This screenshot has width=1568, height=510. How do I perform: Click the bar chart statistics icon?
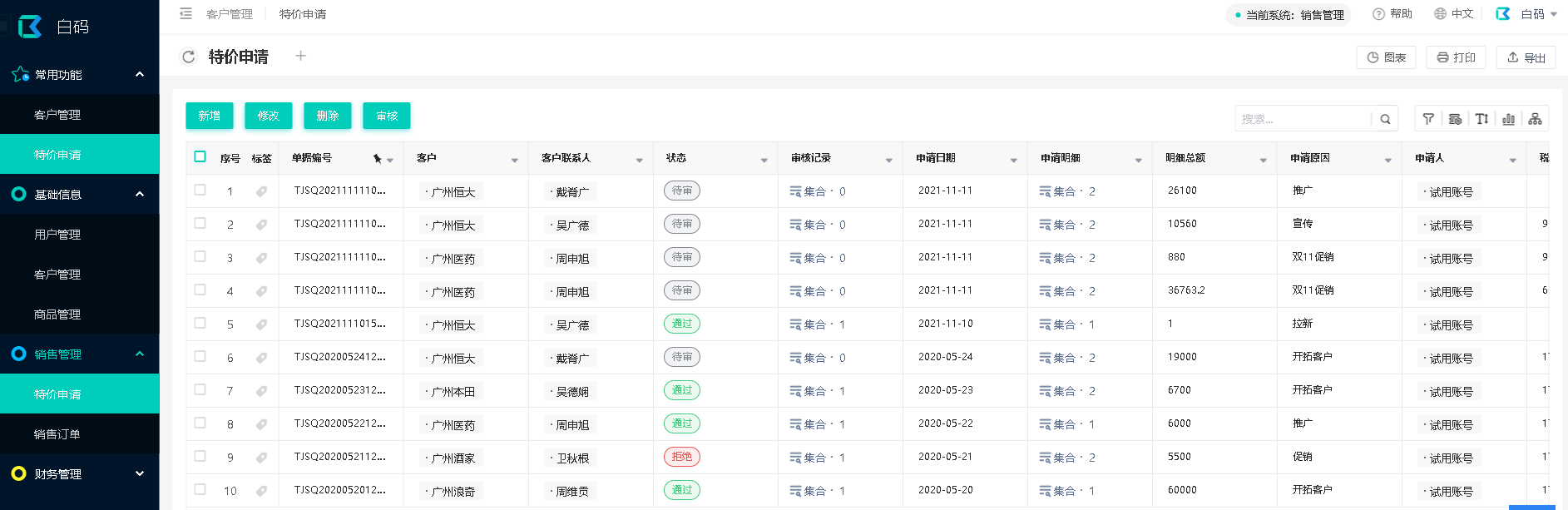(x=1508, y=119)
